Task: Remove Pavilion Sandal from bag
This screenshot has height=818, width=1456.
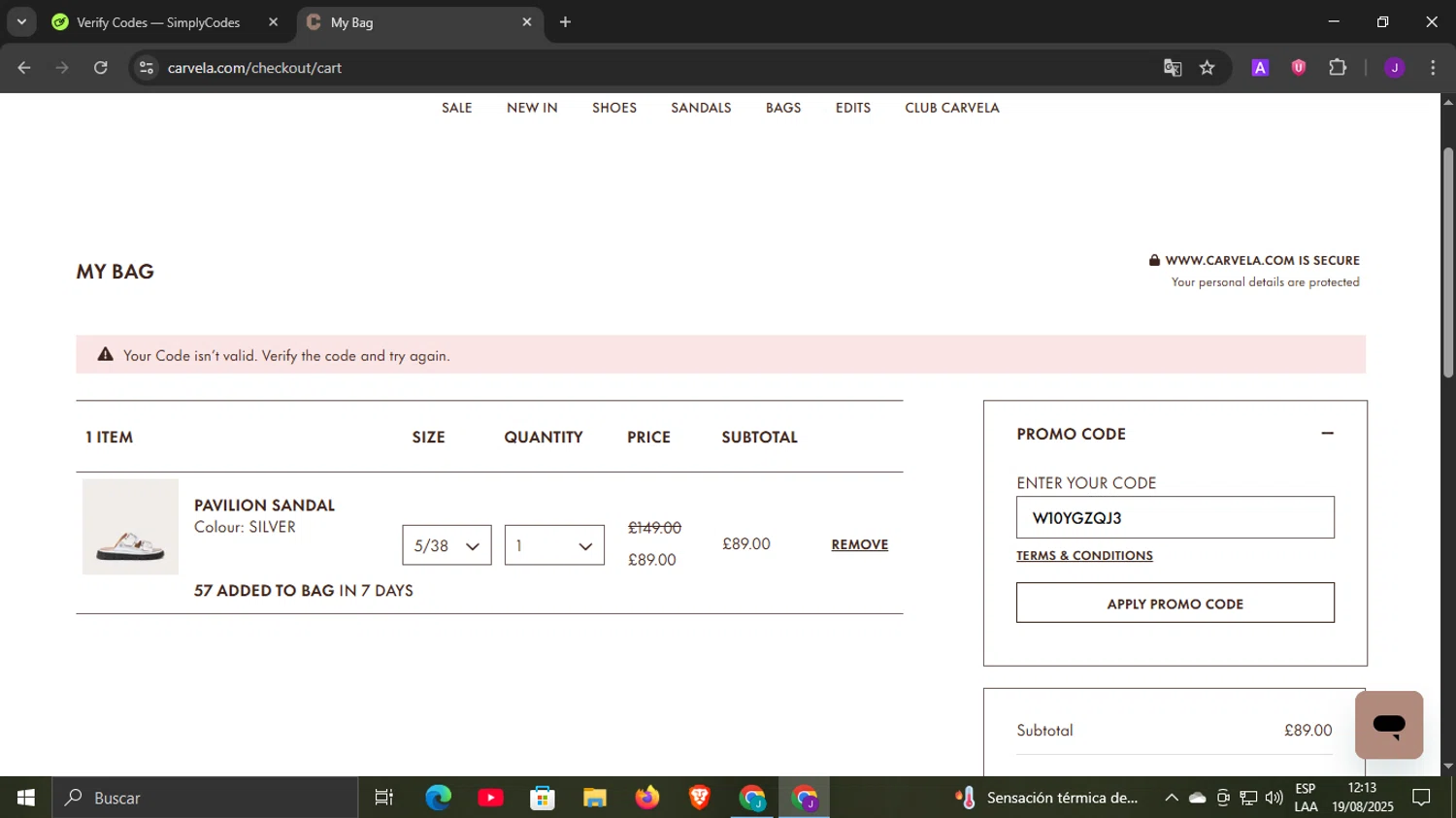Action: pos(859,544)
